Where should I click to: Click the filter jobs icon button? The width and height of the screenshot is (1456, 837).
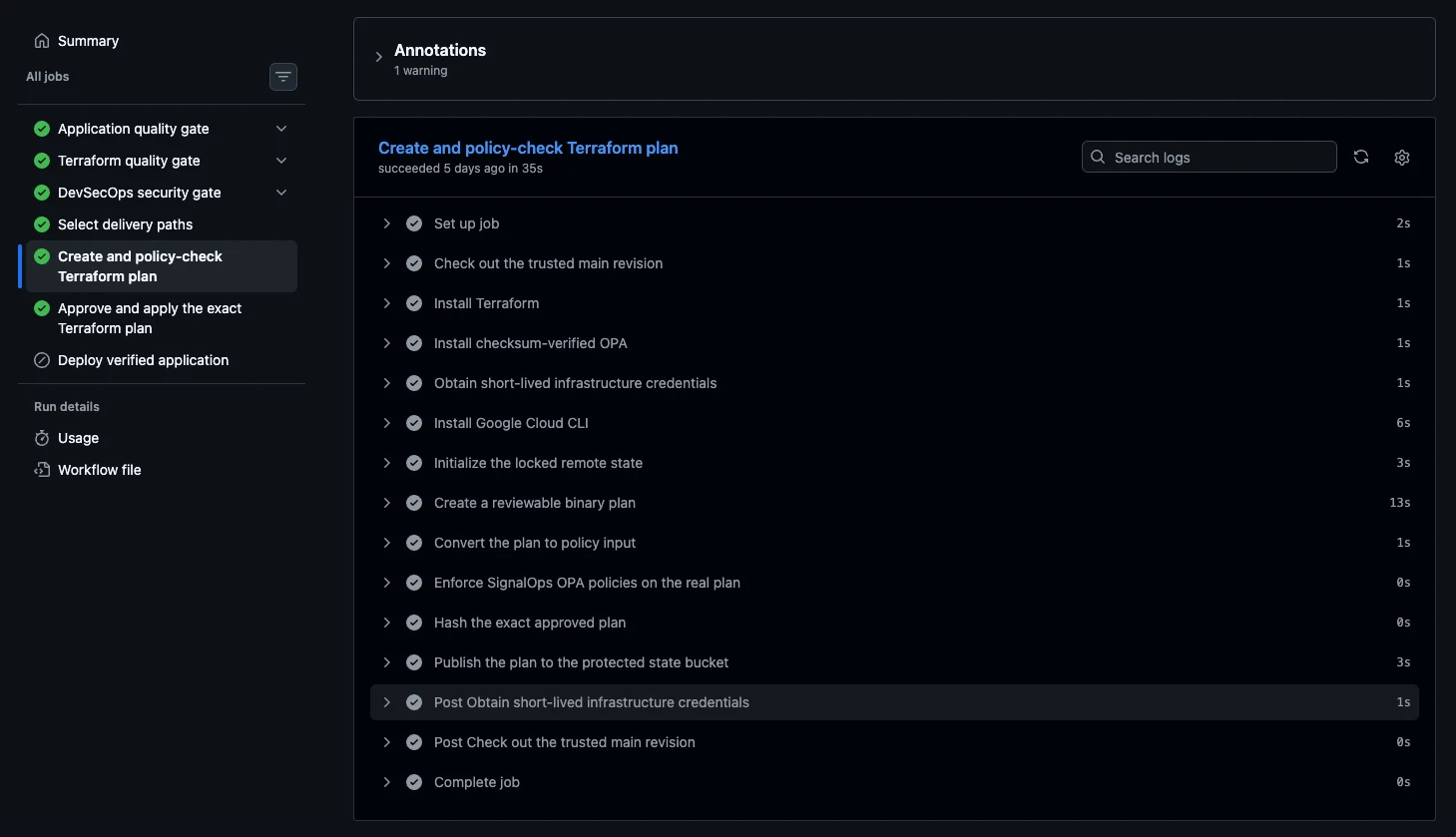click(x=283, y=77)
